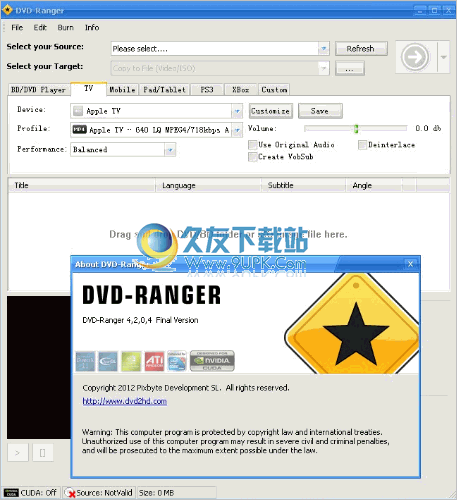The height and width of the screenshot is (500, 457).
Task: Click the Apple TV device icon
Action: point(78,111)
